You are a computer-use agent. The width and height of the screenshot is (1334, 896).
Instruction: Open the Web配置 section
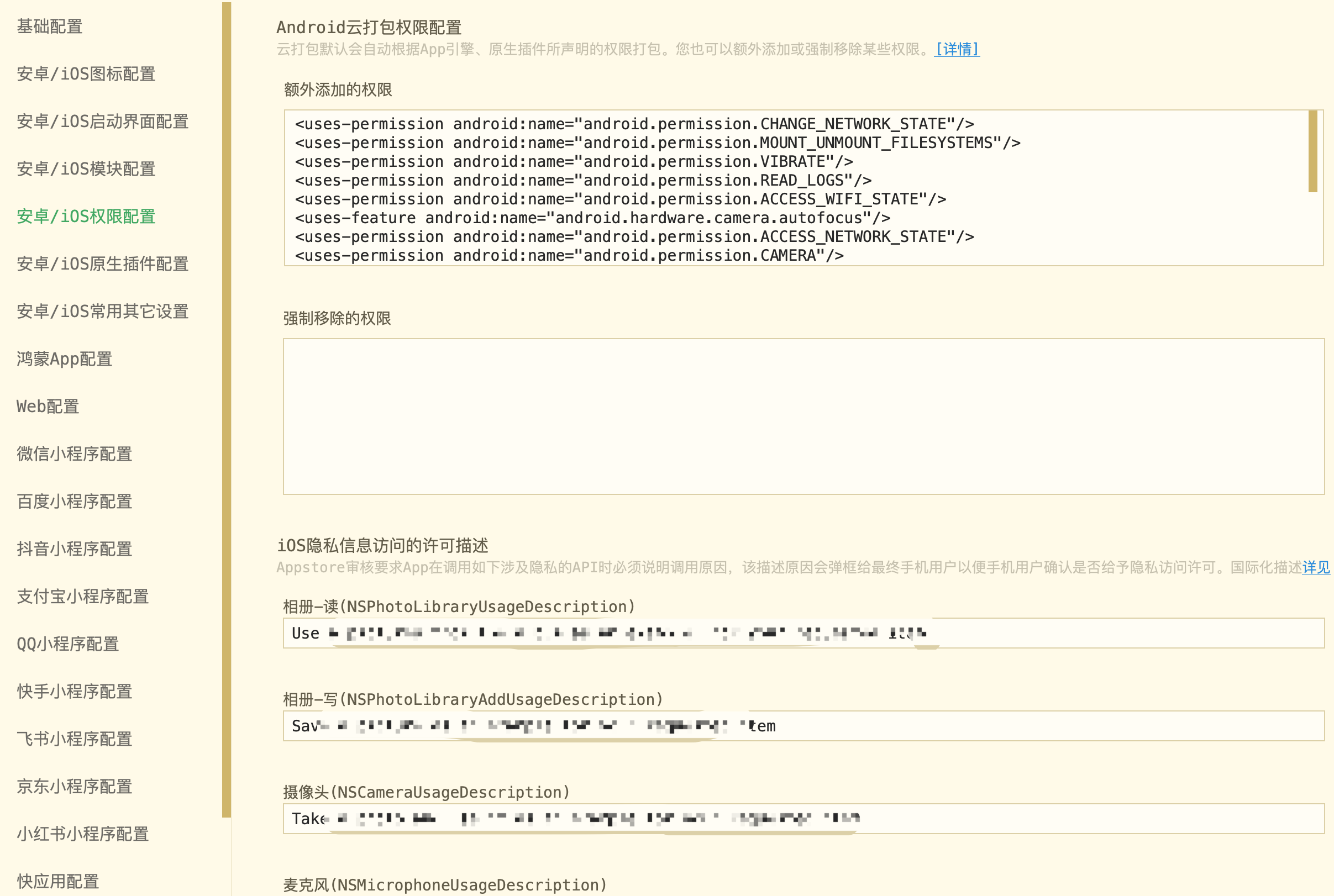point(48,406)
